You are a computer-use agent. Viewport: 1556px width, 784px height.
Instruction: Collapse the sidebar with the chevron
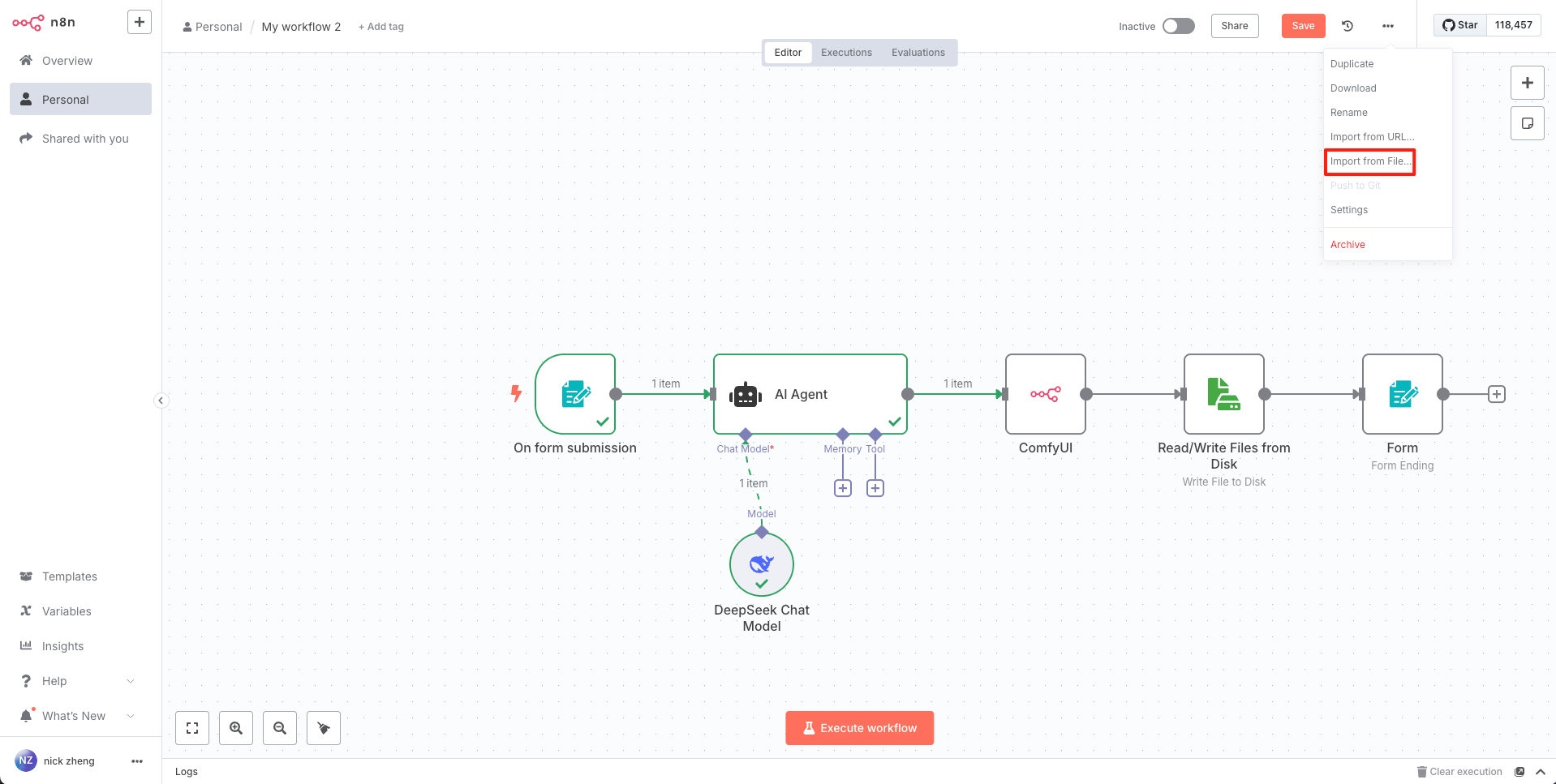point(161,401)
